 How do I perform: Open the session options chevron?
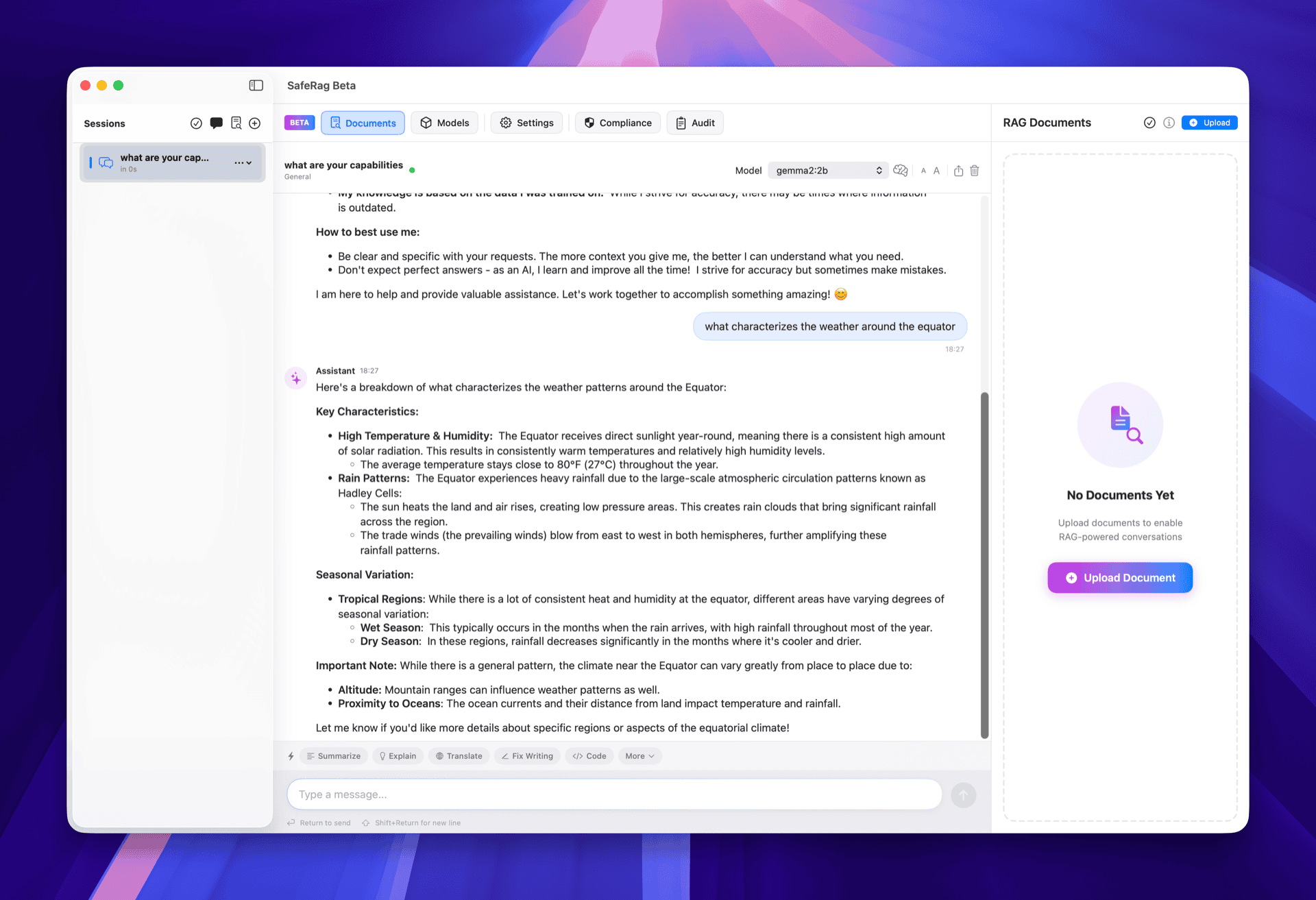[x=249, y=162]
